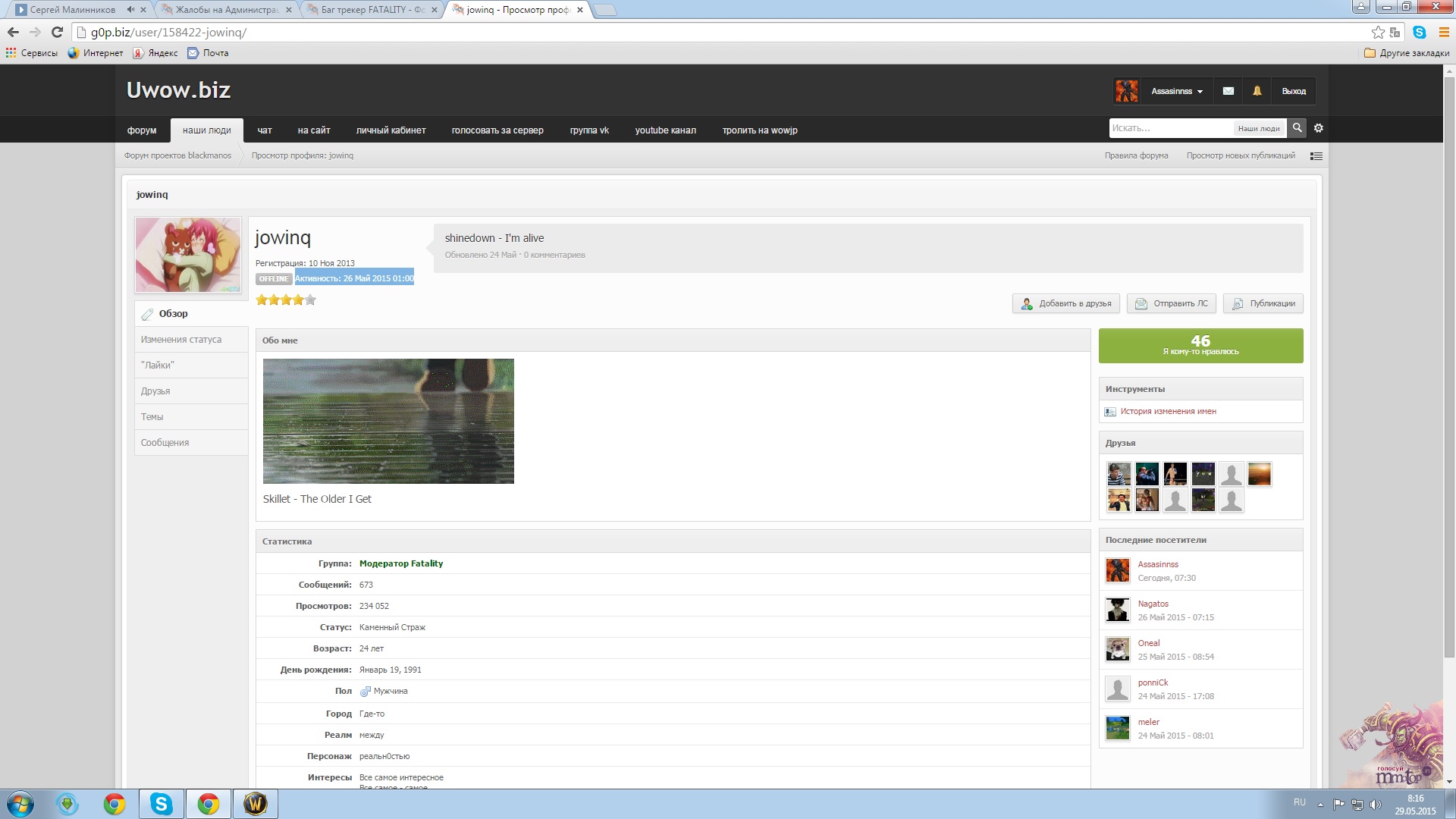1456x819 pixels.
Task: Toggle the forum sidebar list icon
Action: pyautogui.click(x=1316, y=156)
